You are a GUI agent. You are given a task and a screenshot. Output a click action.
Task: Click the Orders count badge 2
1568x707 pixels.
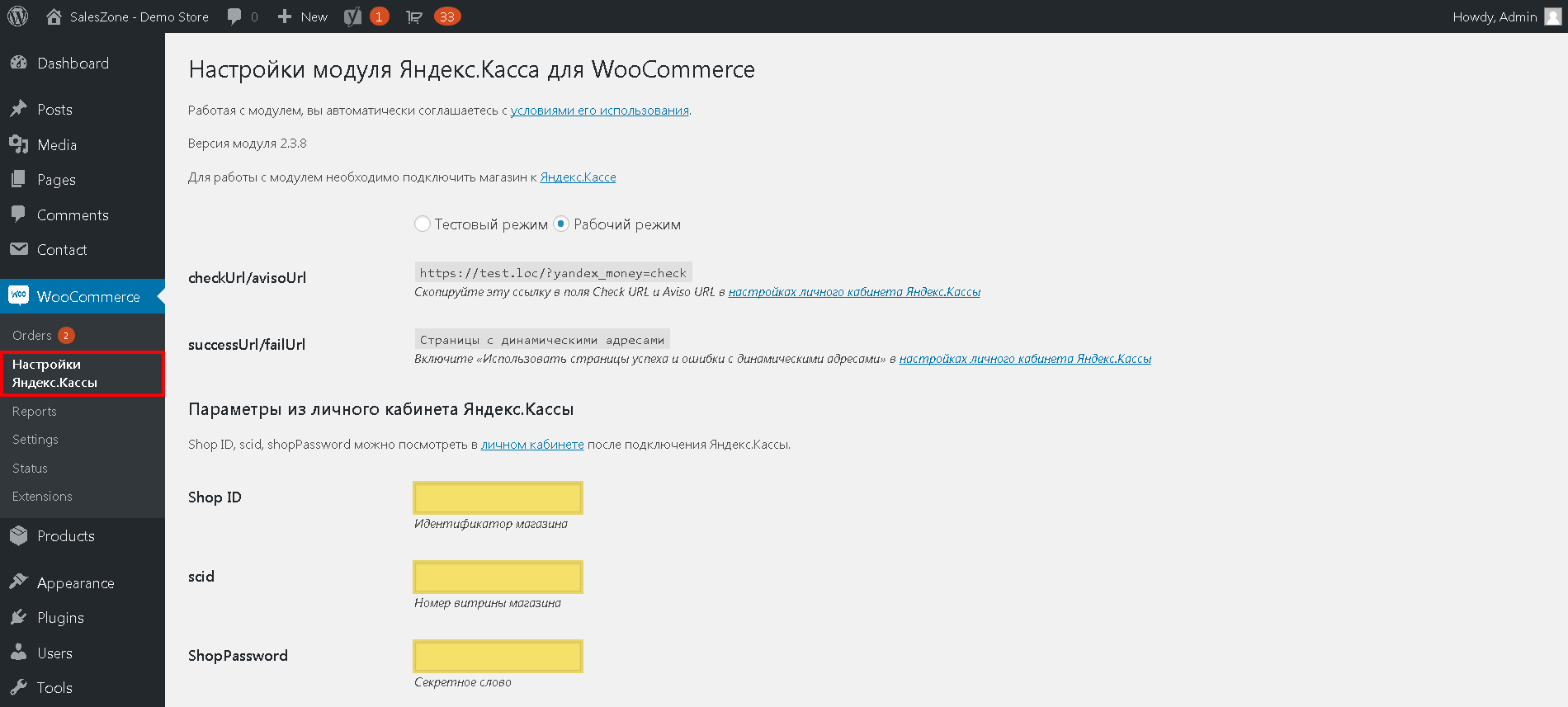pyautogui.click(x=66, y=335)
